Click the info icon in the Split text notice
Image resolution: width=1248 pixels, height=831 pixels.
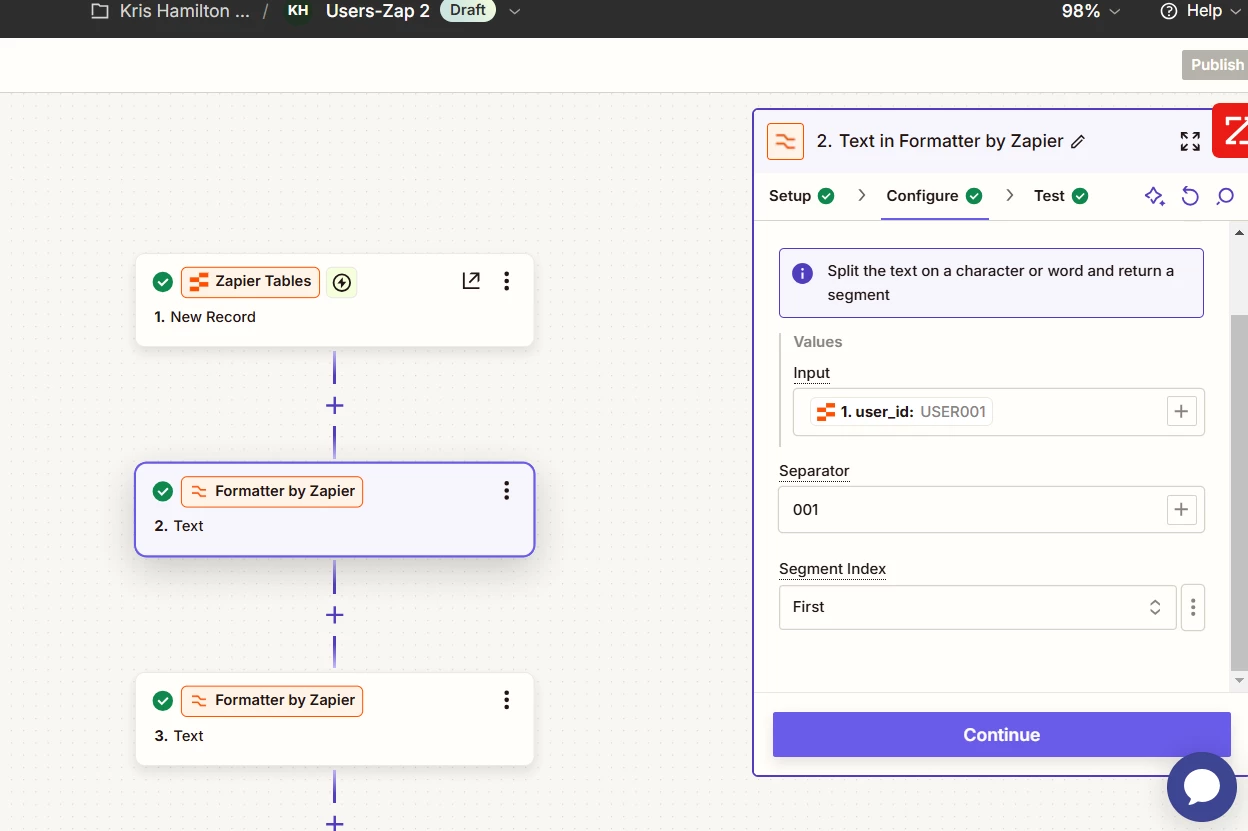tap(802, 273)
